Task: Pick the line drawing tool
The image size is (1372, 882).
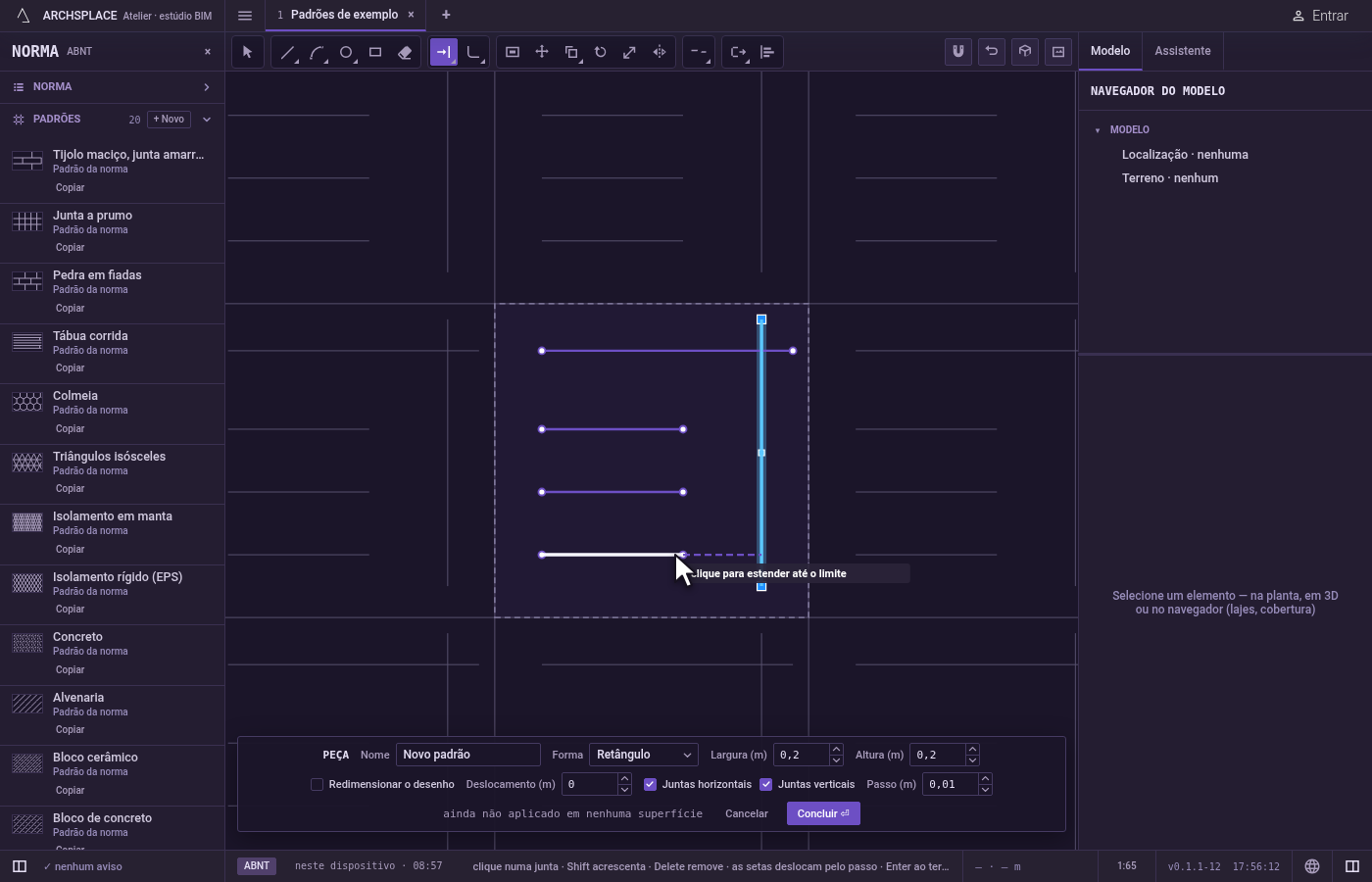Action: tap(287, 52)
